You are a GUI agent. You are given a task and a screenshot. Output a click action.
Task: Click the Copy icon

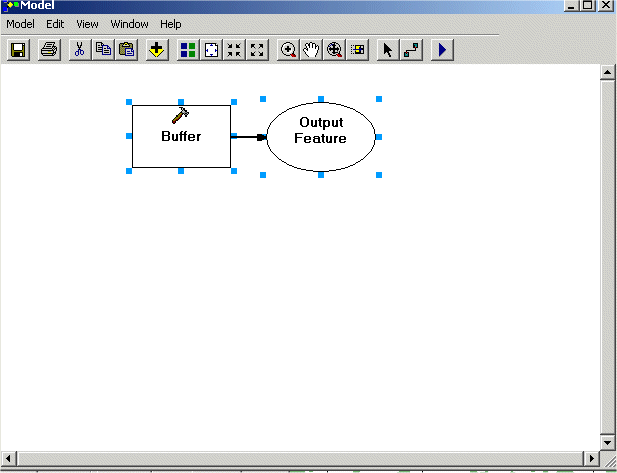(x=103, y=50)
